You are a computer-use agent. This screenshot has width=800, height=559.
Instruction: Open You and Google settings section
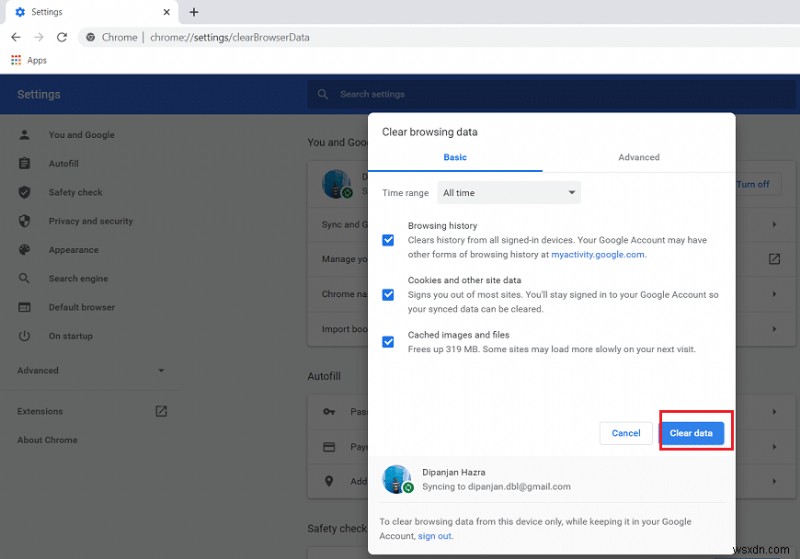tap(81, 135)
